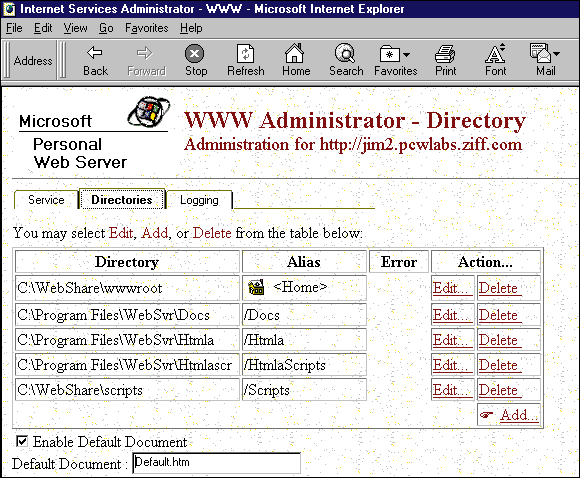Click the Print toolbar icon
The height and width of the screenshot is (478, 580).
pyautogui.click(x=445, y=54)
